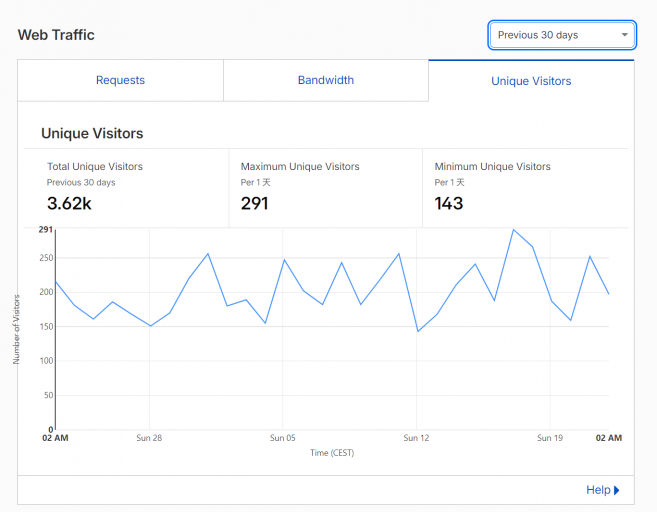Select the Unique Visitors tab
The image size is (657, 512).
coord(531,81)
